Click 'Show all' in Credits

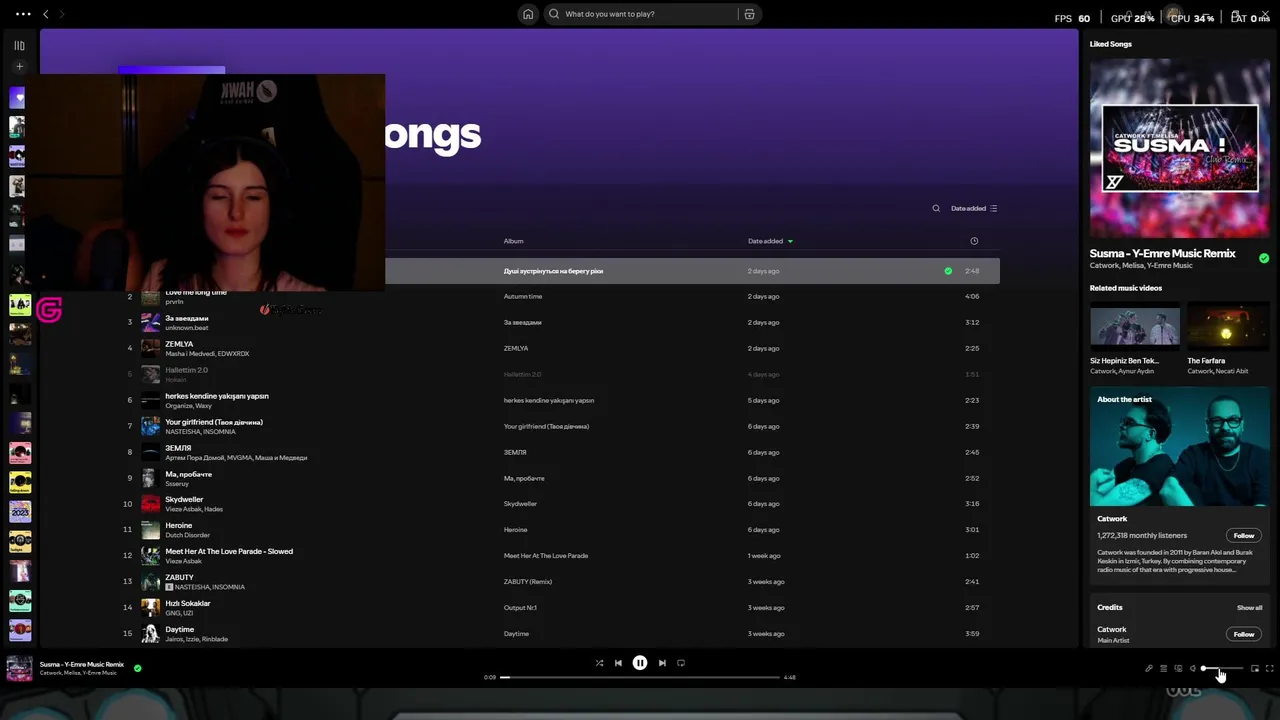point(1249,607)
